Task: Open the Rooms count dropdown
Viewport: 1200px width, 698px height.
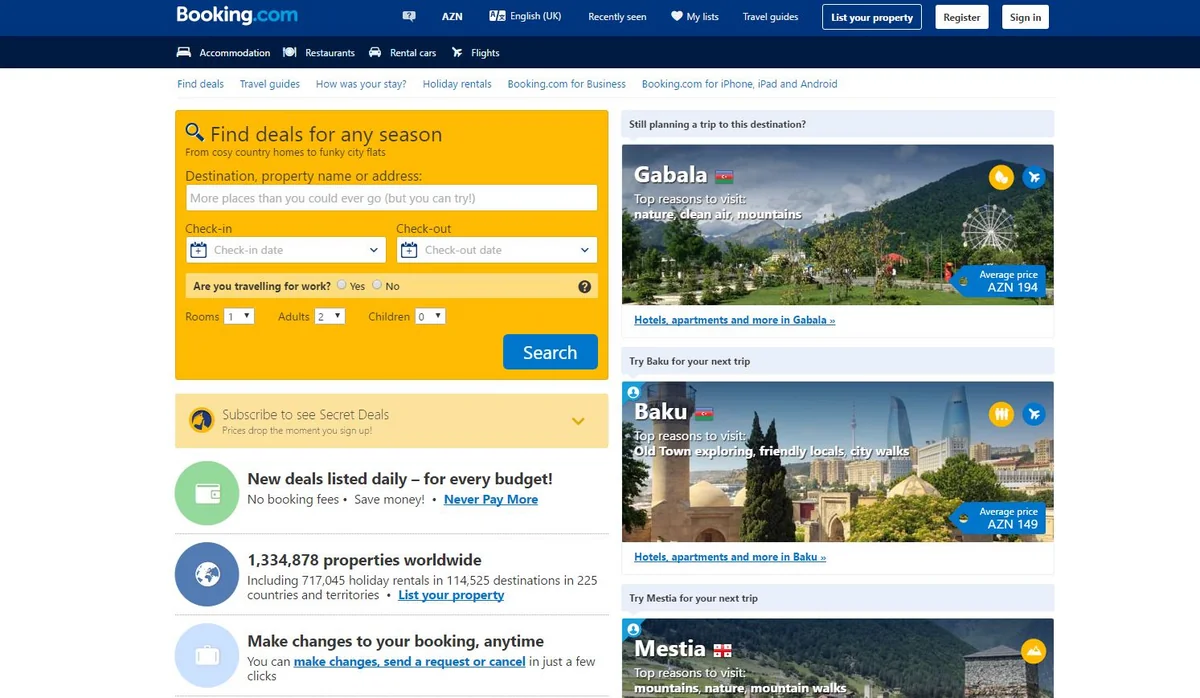Action: 239,316
